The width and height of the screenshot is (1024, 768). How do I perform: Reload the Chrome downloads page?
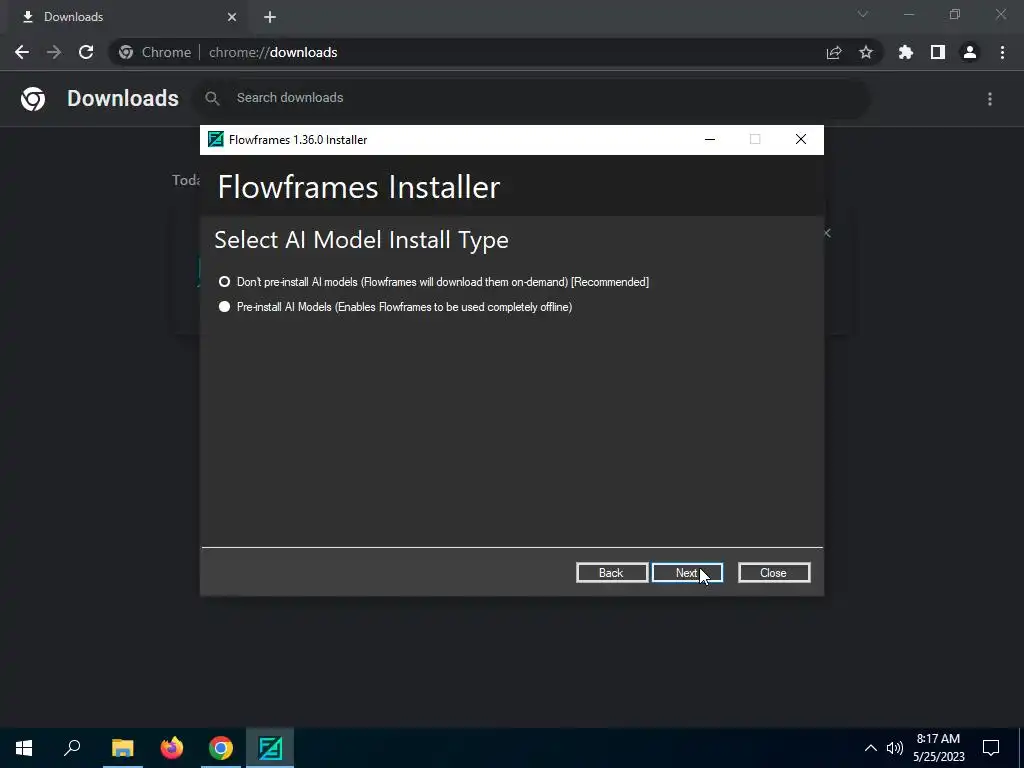(x=86, y=52)
